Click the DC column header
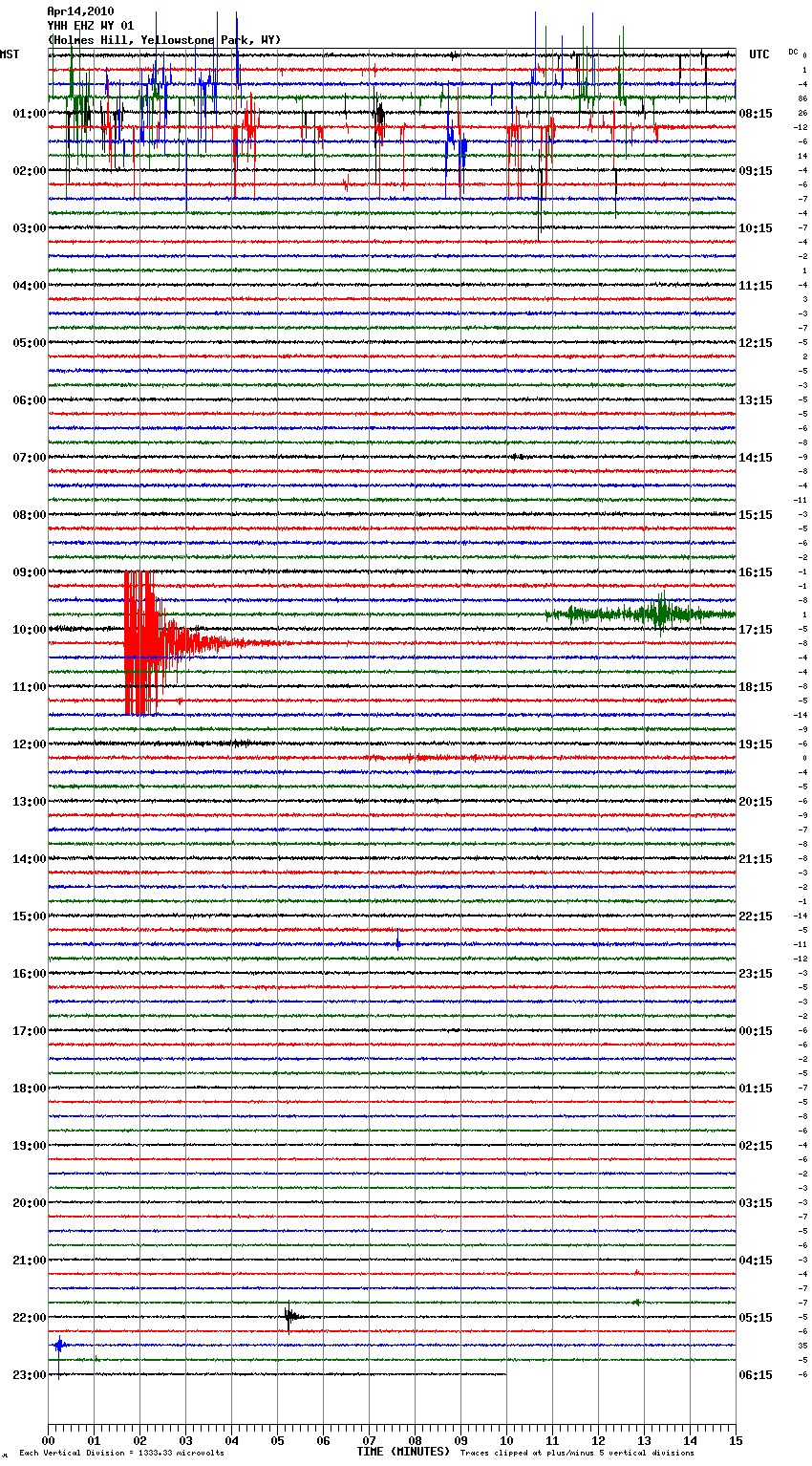812x1466 pixels. (793, 51)
